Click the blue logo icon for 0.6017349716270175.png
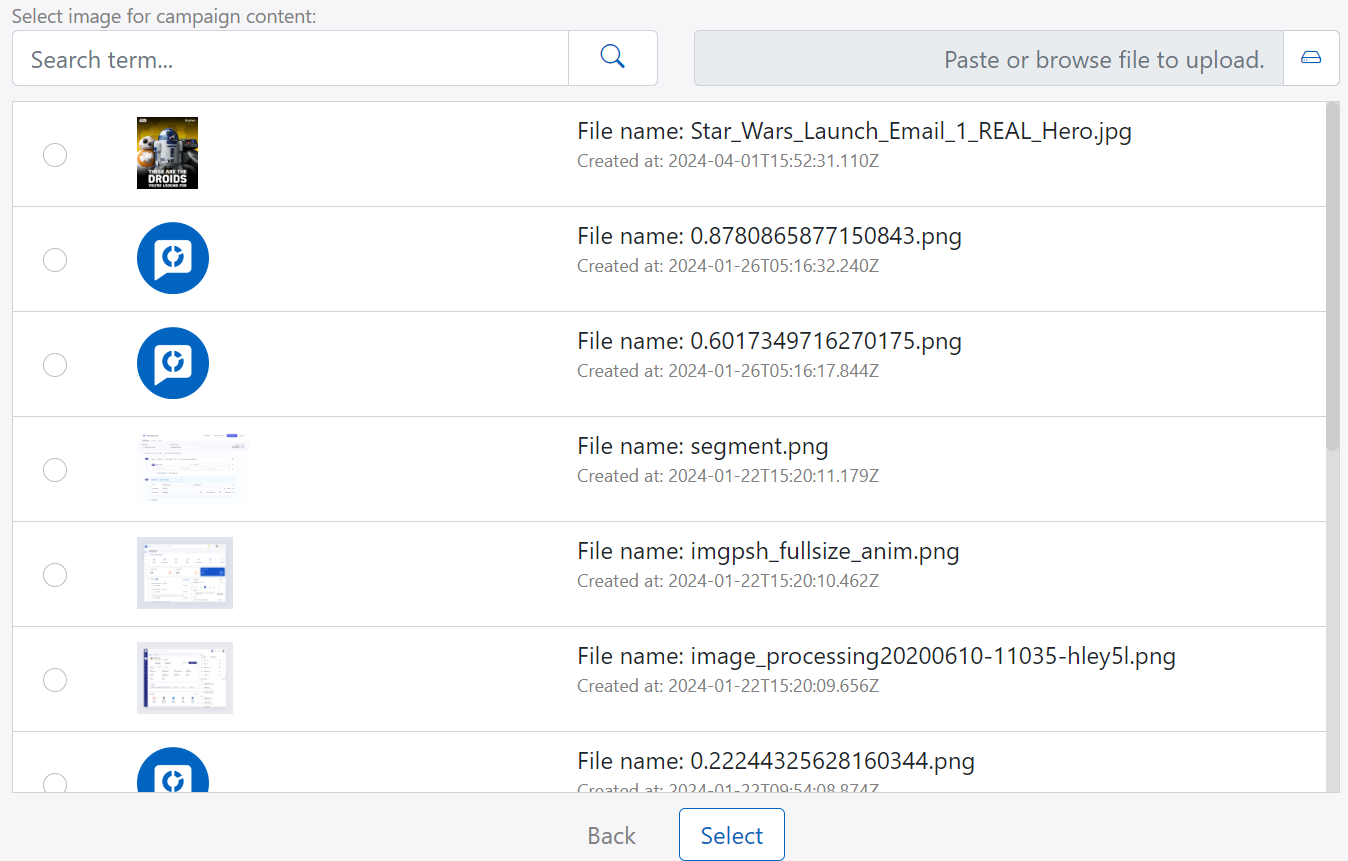1348x861 pixels. pyautogui.click(x=172, y=363)
